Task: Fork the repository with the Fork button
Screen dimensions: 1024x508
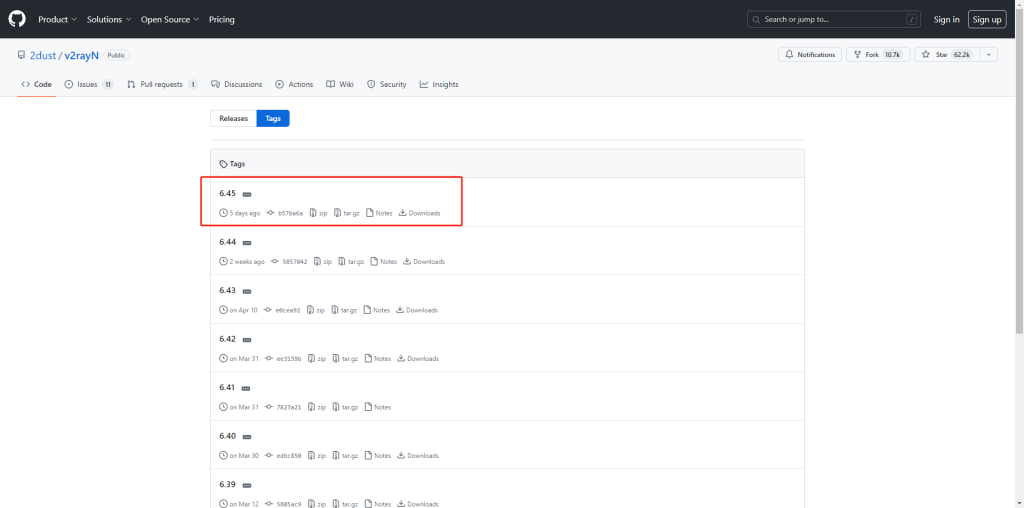Action: (878, 55)
